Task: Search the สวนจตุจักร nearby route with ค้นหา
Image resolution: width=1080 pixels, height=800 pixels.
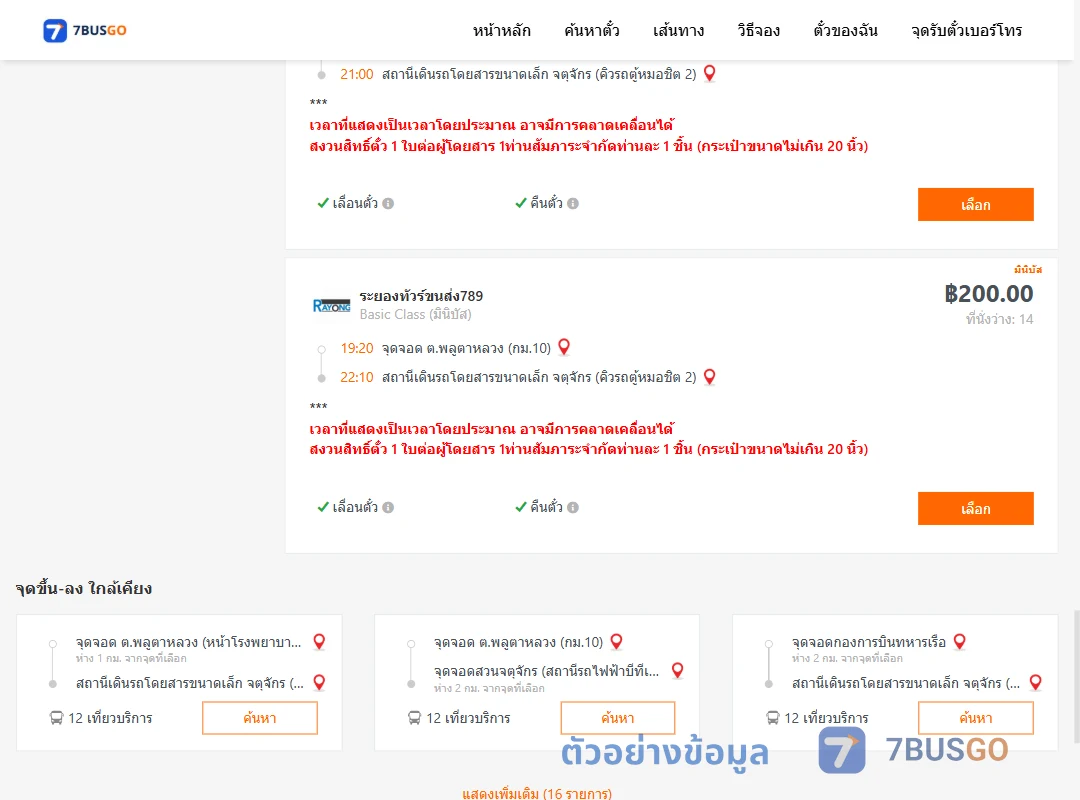Action: tap(618, 718)
